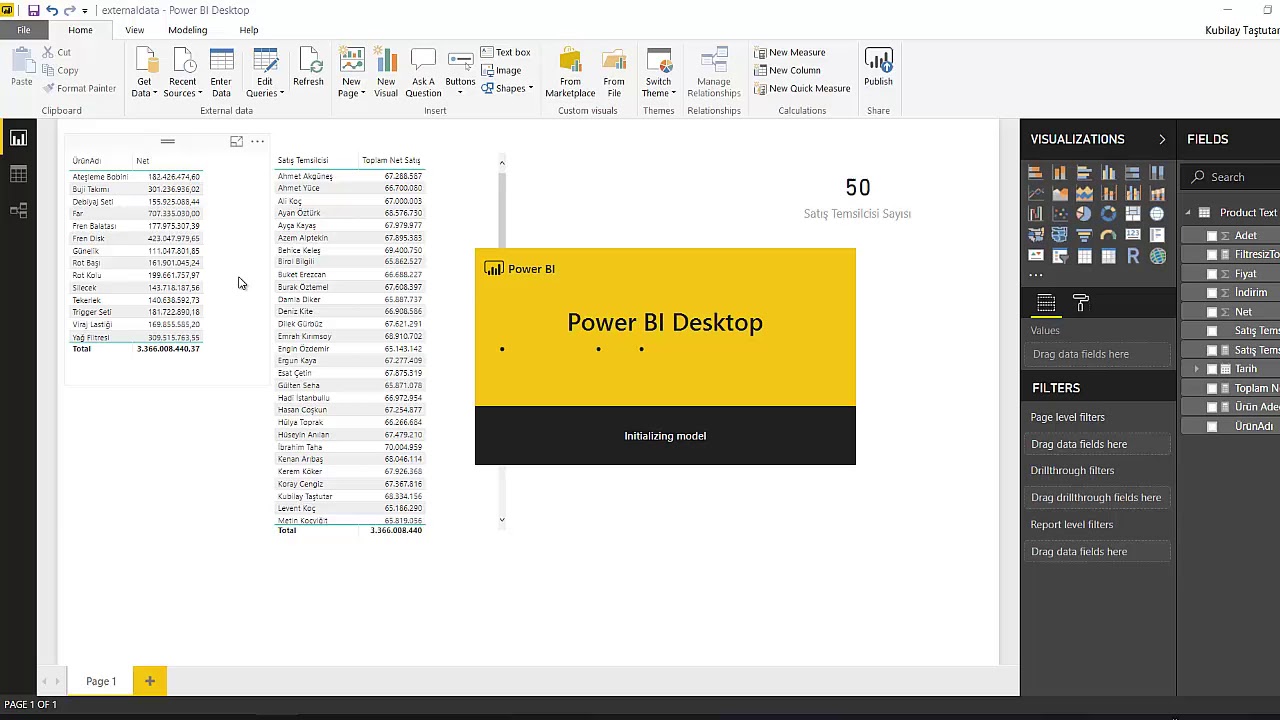Select the area chart visualization
1280x720 pixels.
click(x=1060, y=193)
